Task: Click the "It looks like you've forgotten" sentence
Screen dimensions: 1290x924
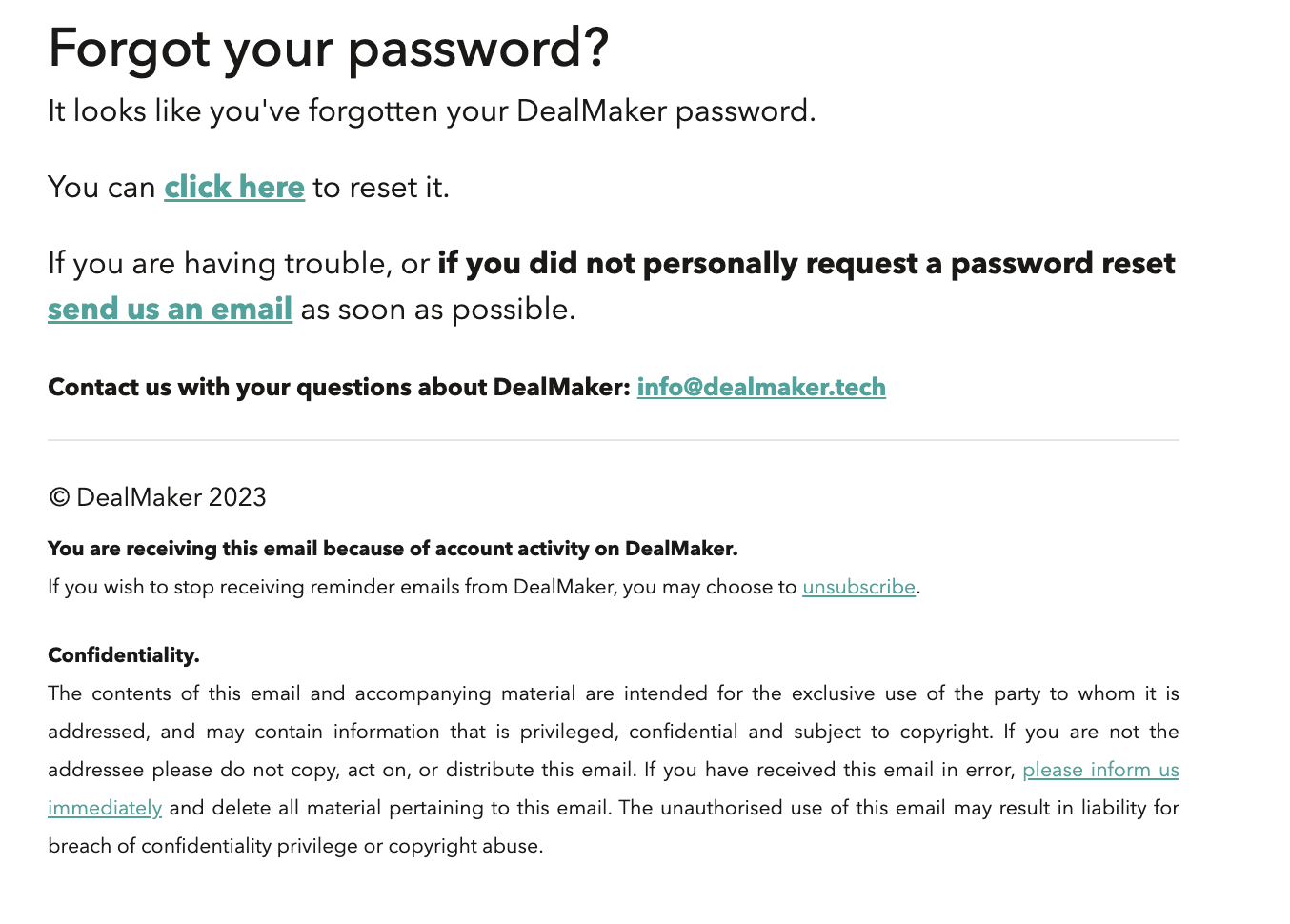Action: coord(432,111)
